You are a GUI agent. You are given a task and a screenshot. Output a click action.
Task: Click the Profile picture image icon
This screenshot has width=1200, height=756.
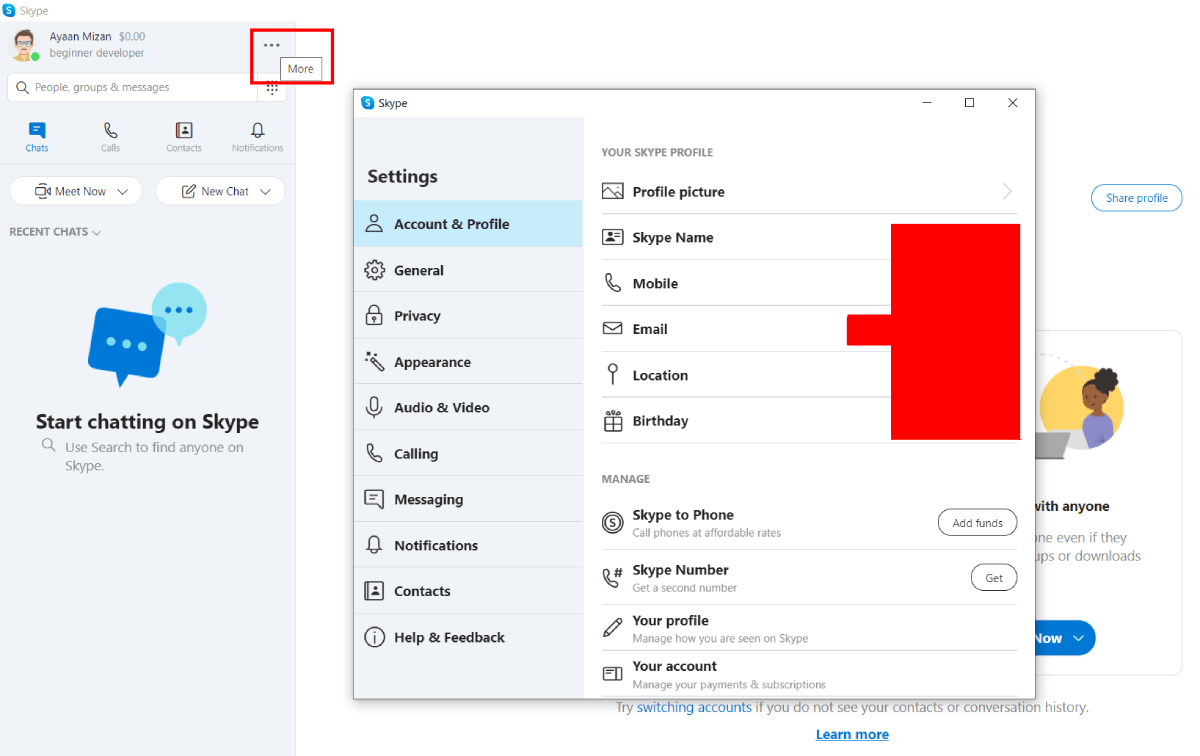pyautogui.click(x=613, y=191)
